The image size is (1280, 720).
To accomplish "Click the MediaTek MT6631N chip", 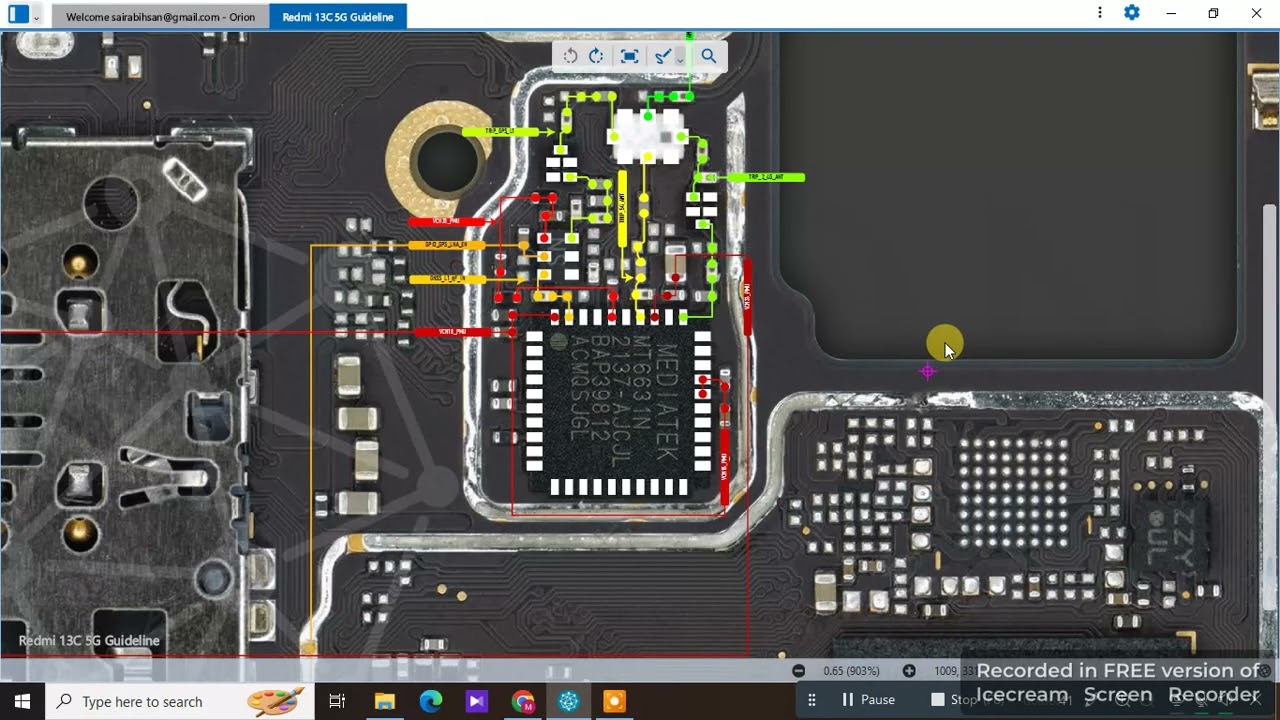I will tap(618, 404).
